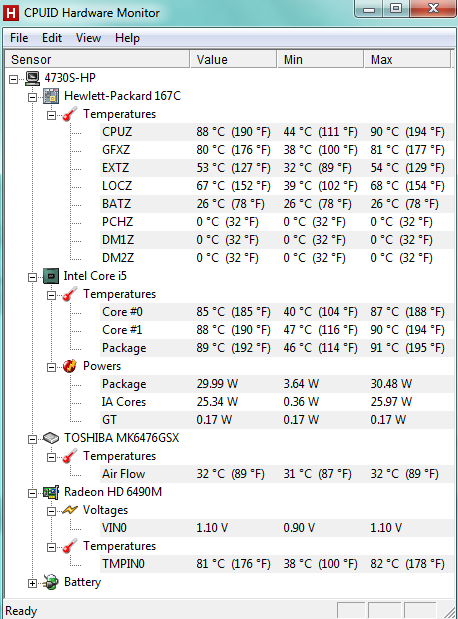Collapse the TOSHIBA MK6476GSX node
The height and width of the screenshot is (619, 458).
(x=33, y=439)
